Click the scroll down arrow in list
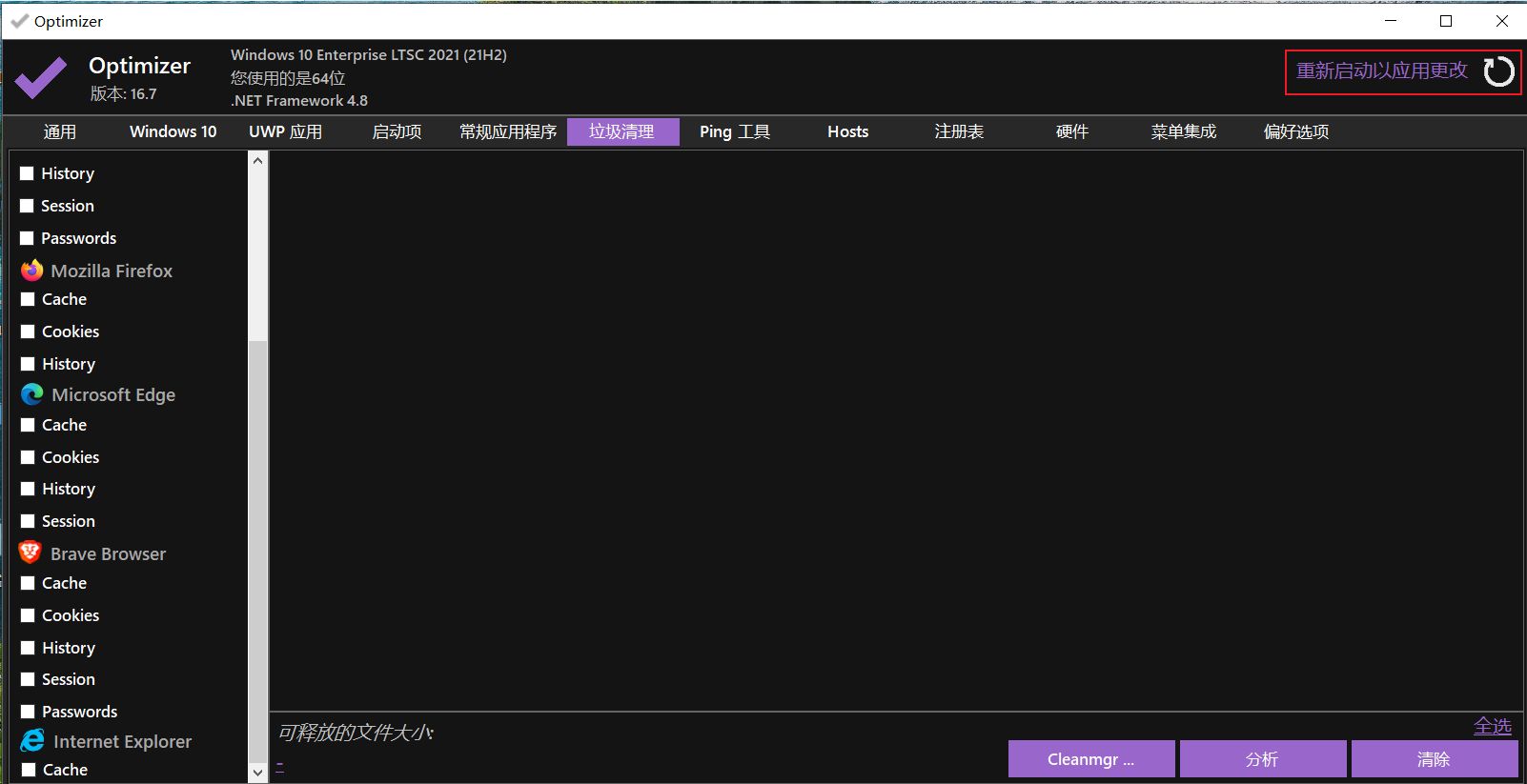 pos(257,773)
